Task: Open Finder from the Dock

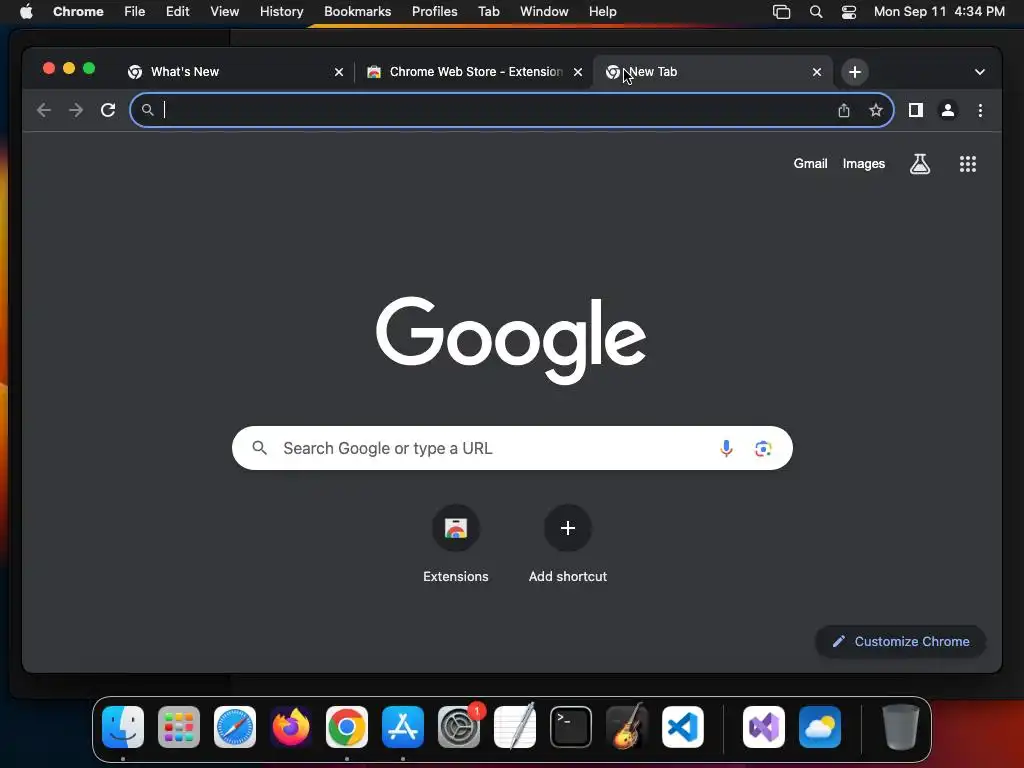Action: click(123, 727)
